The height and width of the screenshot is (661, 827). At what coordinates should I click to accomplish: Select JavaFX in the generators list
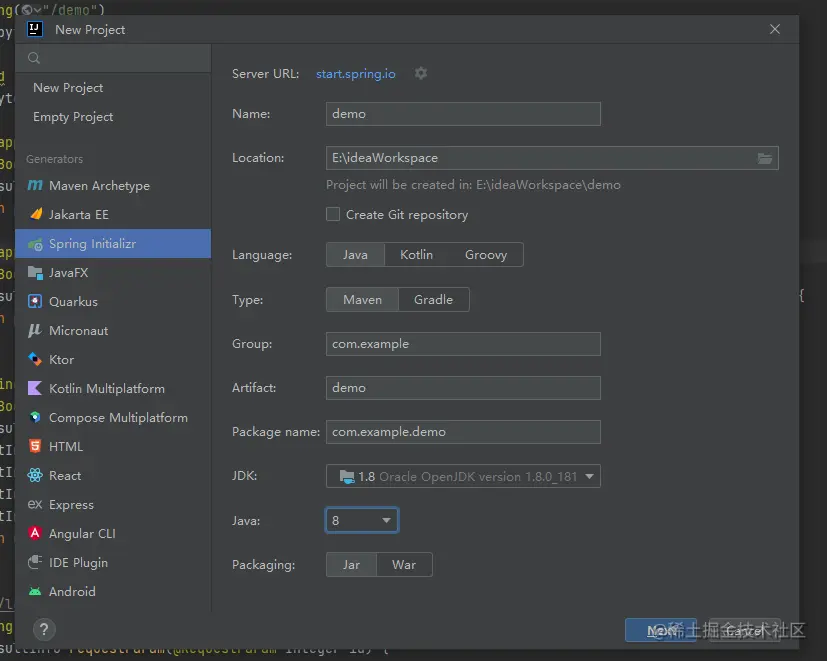click(113, 273)
